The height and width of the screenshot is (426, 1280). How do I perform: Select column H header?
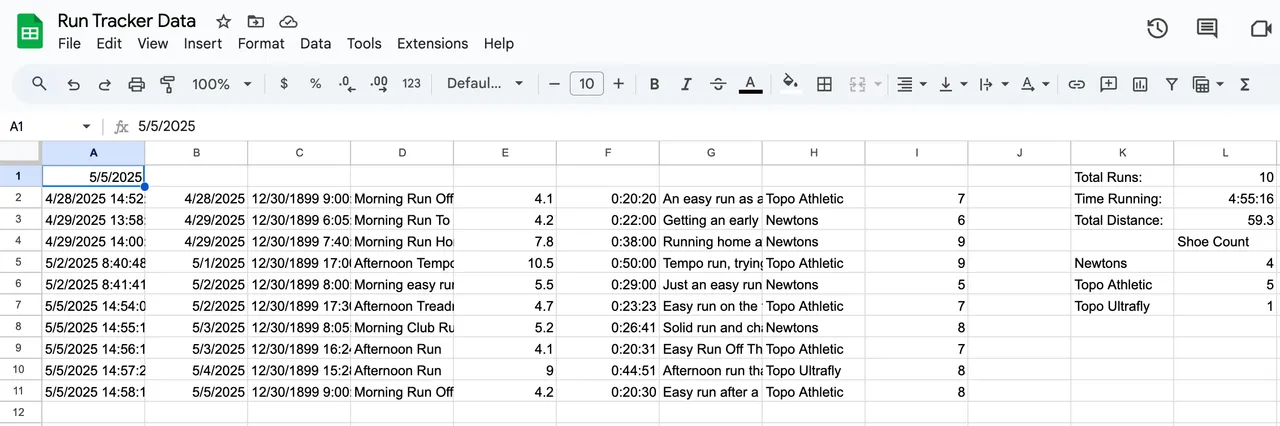coord(813,153)
